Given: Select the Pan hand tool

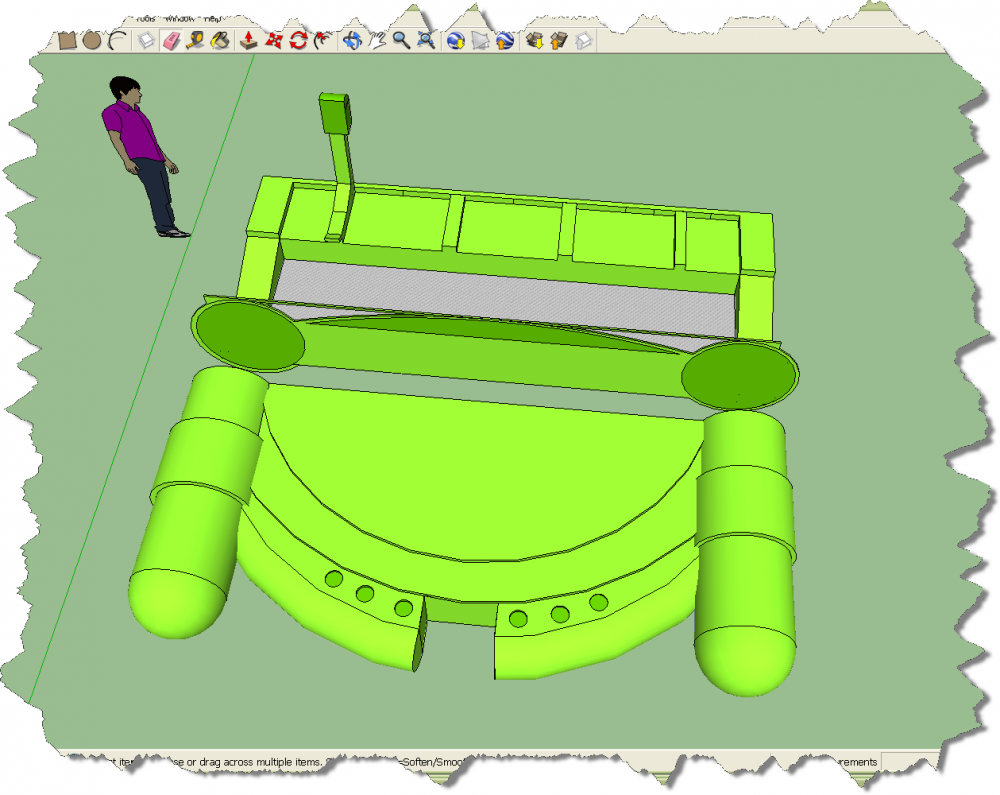Looking at the screenshot, I should [377, 41].
